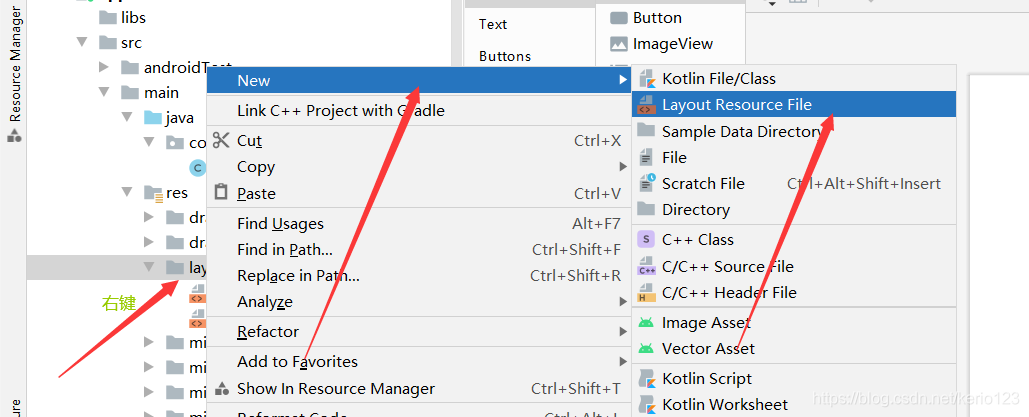Image resolution: width=1029 pixels, height=417 pixels.
Task: Collapse the src folder
Action: 82,42
